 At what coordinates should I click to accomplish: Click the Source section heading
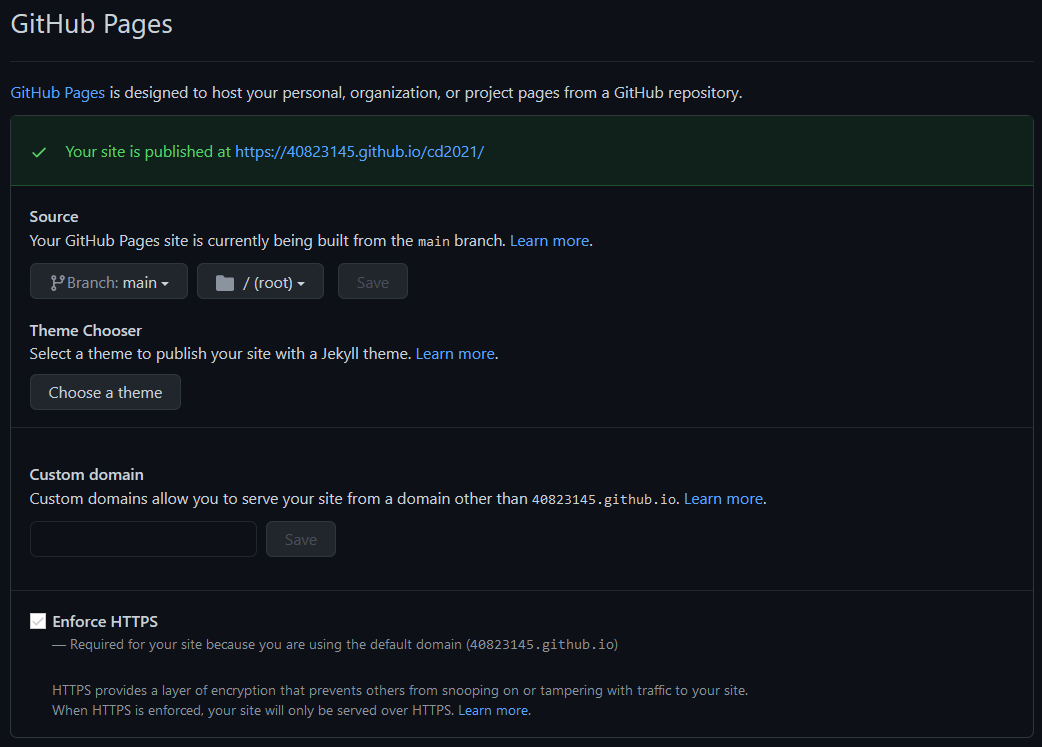[x=54, y=217]
